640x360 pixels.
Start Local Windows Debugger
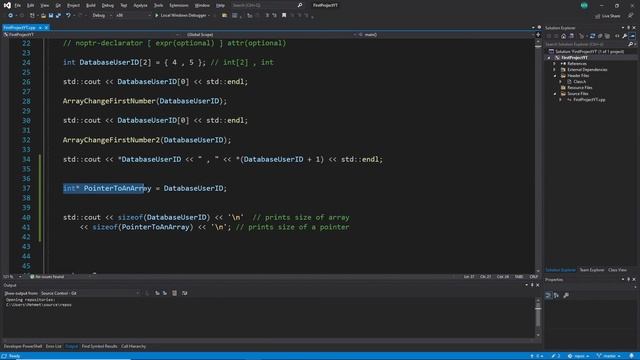tap(182, 16)
